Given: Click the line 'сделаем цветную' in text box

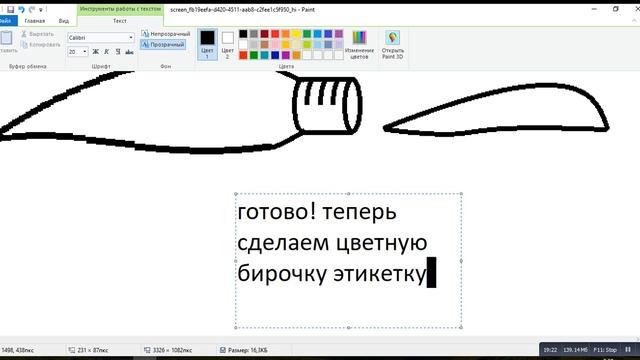Looking at the screenshot, I should 332,242.
